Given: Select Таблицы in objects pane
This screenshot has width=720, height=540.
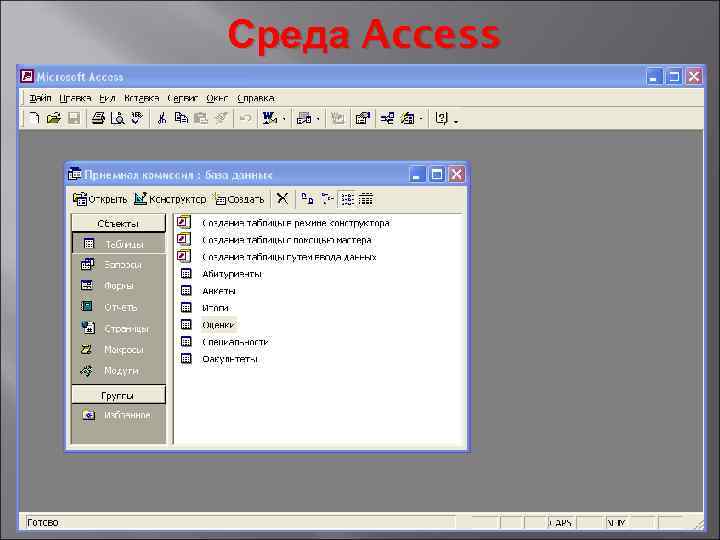Looking at the screenshot, I should point(118,244).
